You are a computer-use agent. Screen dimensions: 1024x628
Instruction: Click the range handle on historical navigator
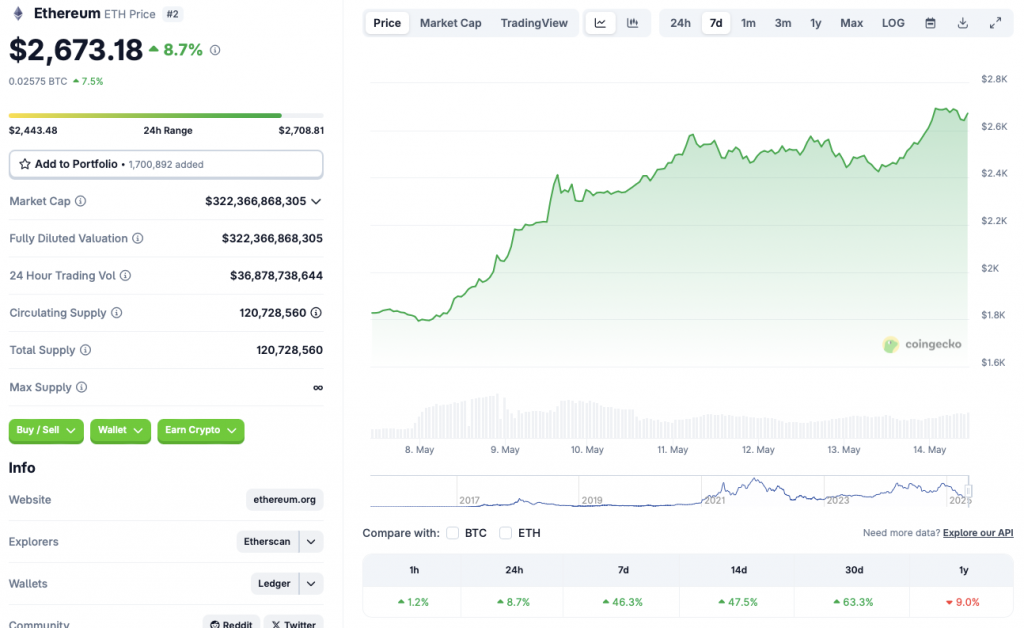[x=969, y=491]
